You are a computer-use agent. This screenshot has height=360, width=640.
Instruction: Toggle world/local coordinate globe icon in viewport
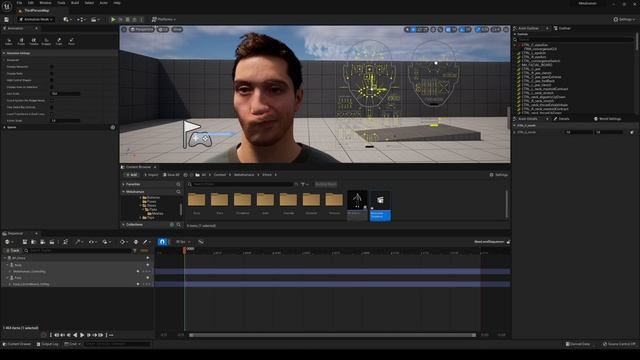point(433,29)
